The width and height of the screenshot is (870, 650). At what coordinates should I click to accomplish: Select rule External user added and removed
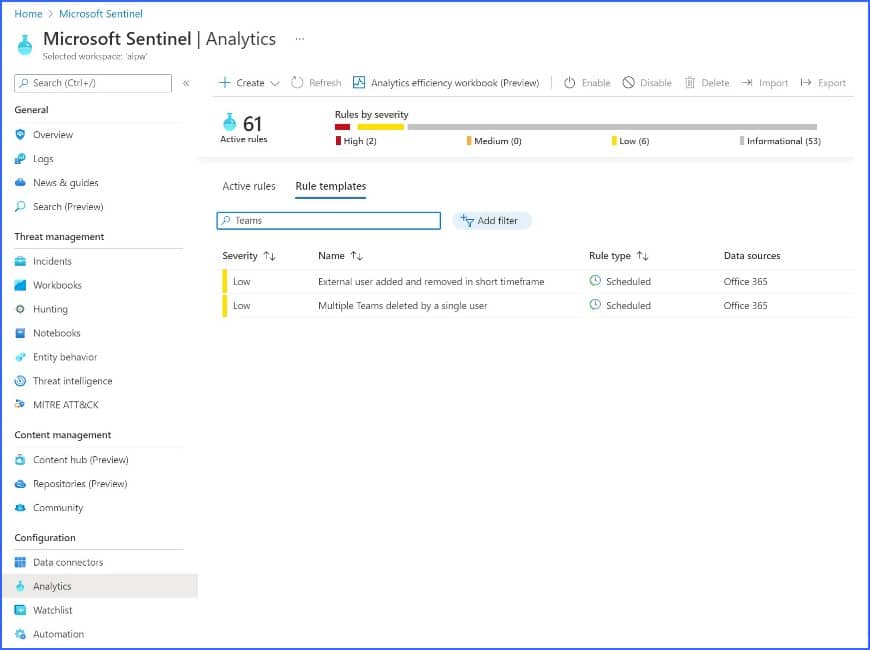pyautogui.click(x=431, y=281)
